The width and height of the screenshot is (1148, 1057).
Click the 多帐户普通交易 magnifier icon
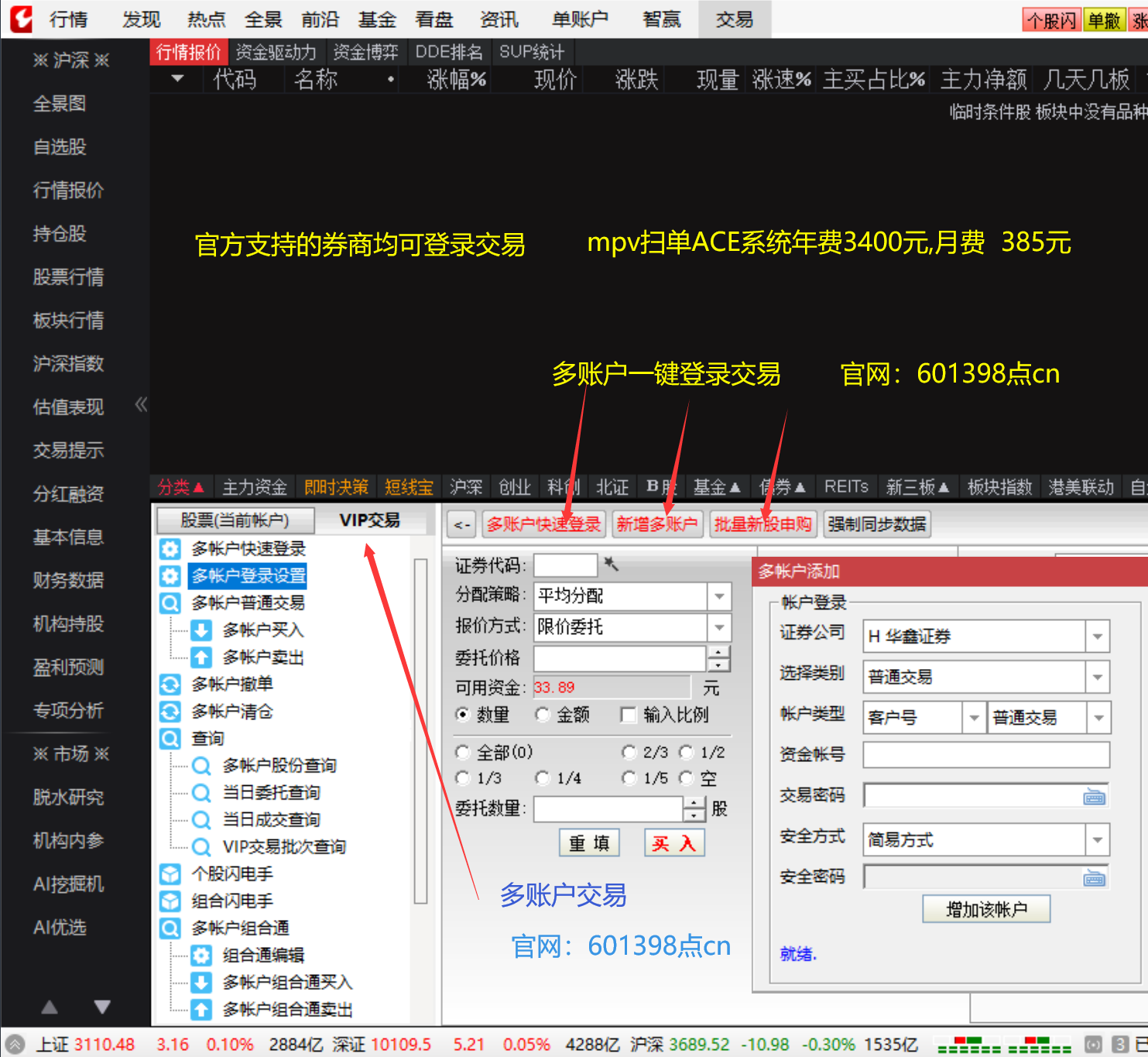(170, 603)
